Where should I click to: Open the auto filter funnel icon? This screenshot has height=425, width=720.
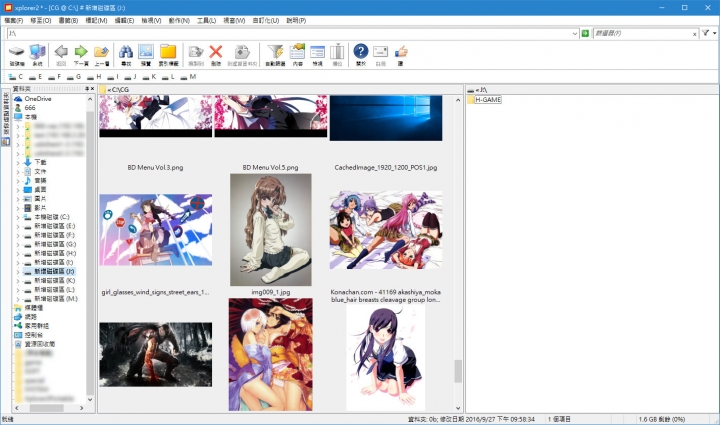275,55
